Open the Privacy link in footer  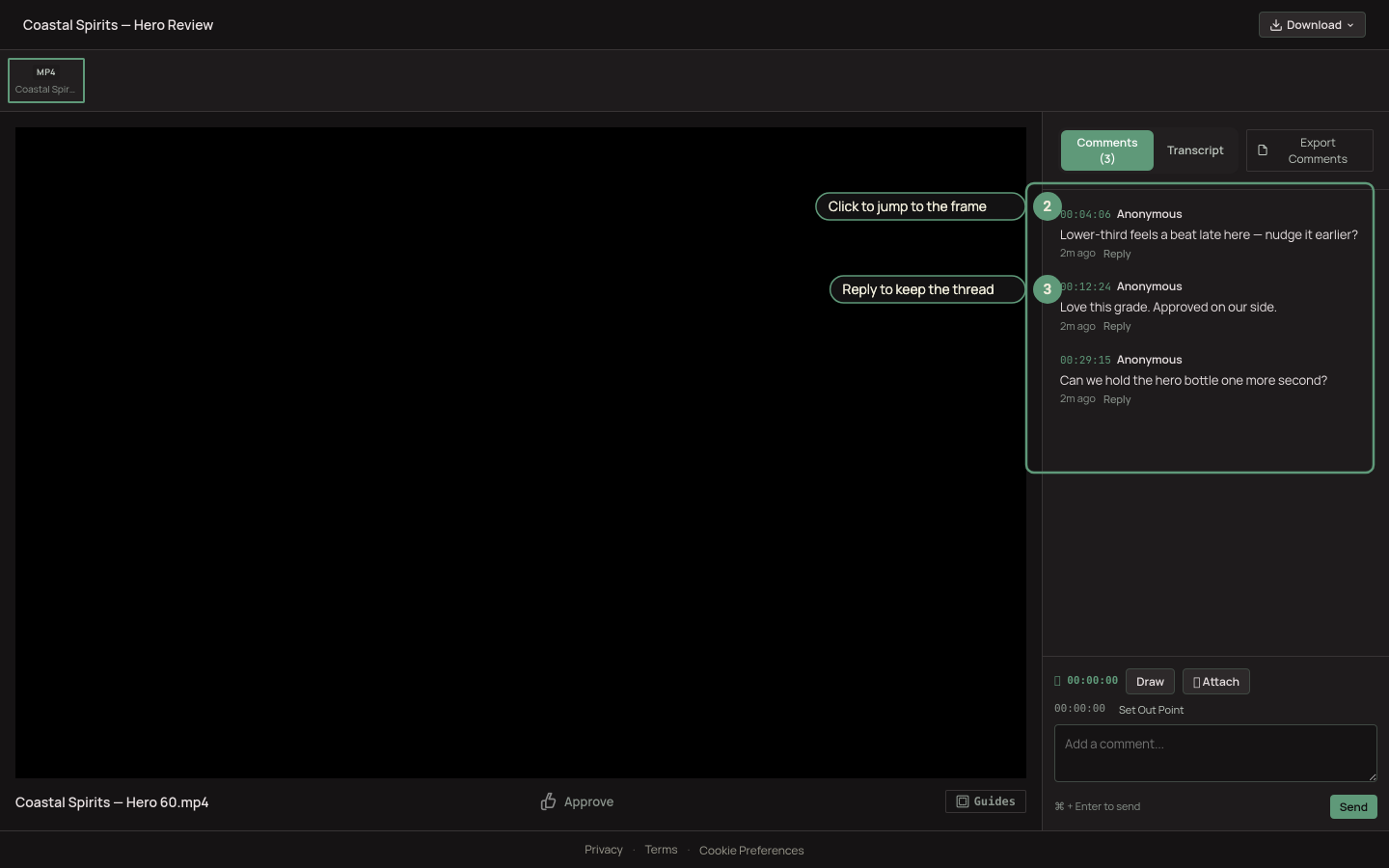click(x=604, y=850)
